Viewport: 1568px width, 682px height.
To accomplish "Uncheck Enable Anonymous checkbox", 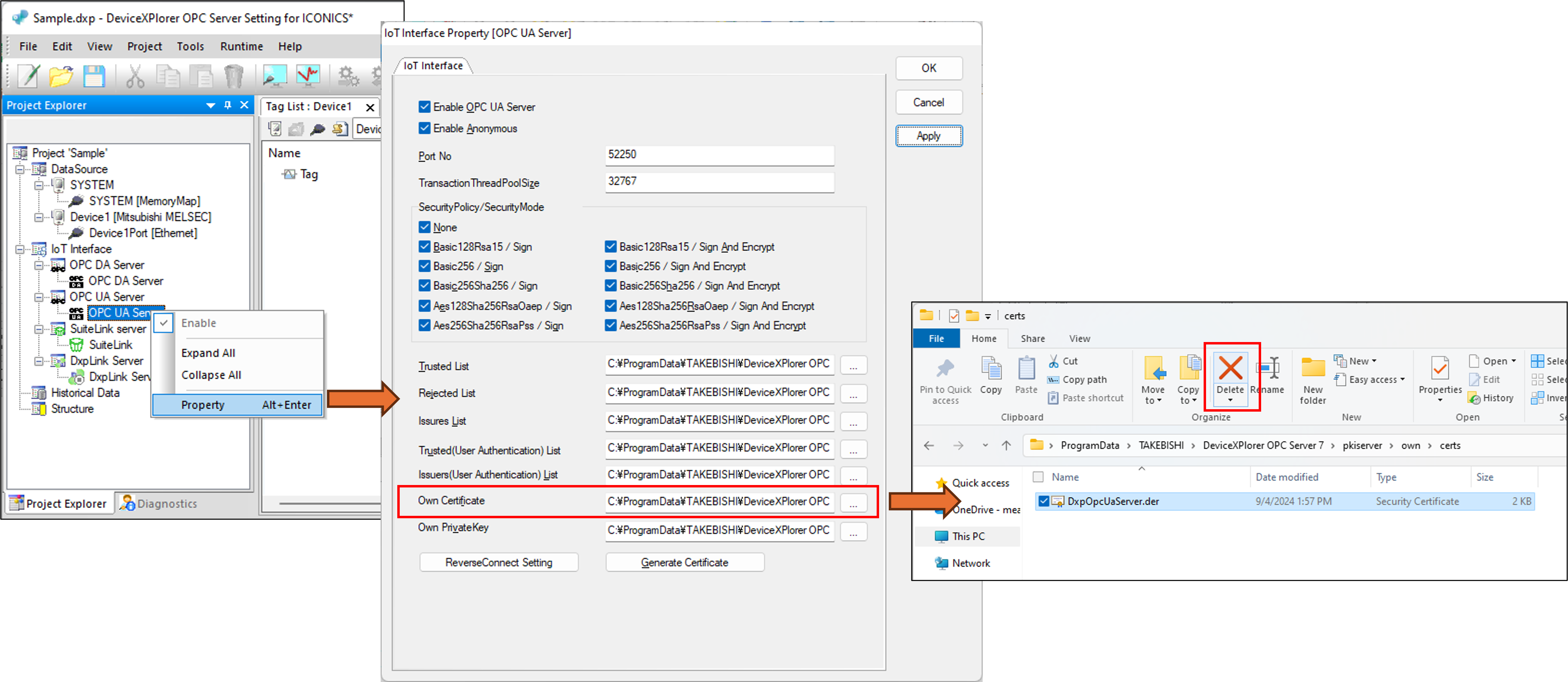I will [425, 128].
